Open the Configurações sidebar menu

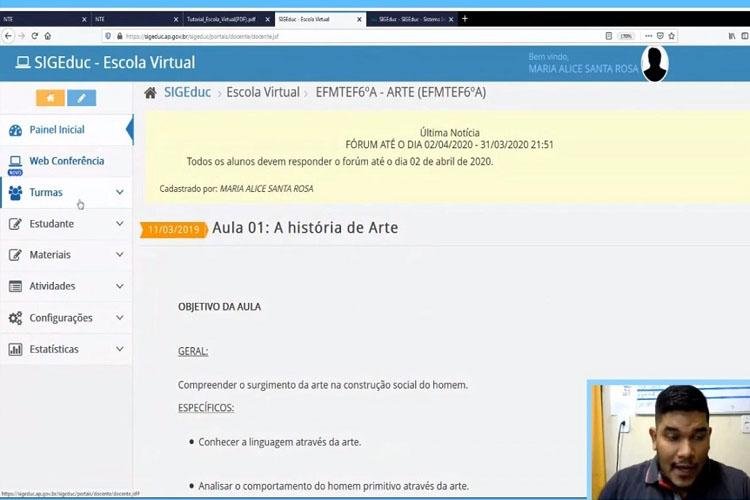pos(66,318)
